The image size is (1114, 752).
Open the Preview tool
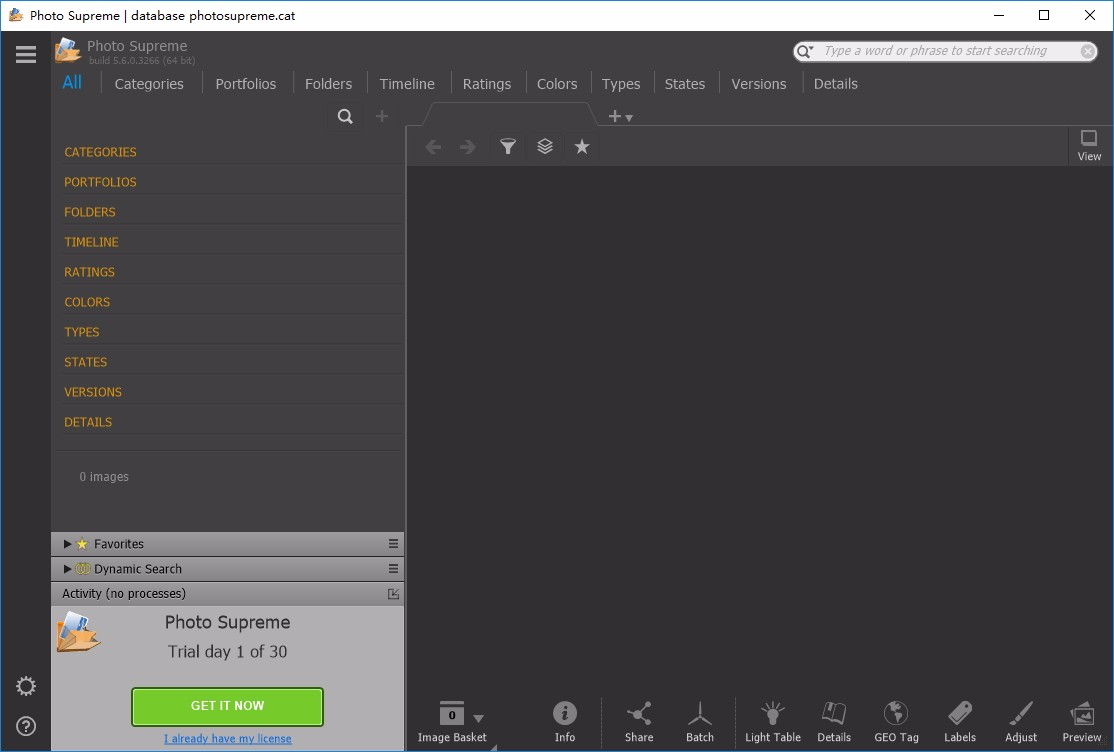(x=1081, y=721)
